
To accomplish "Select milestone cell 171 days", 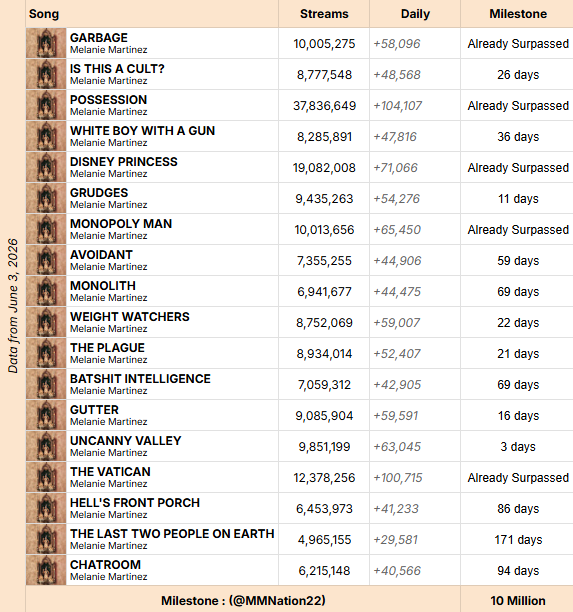I will click(518, 540).
